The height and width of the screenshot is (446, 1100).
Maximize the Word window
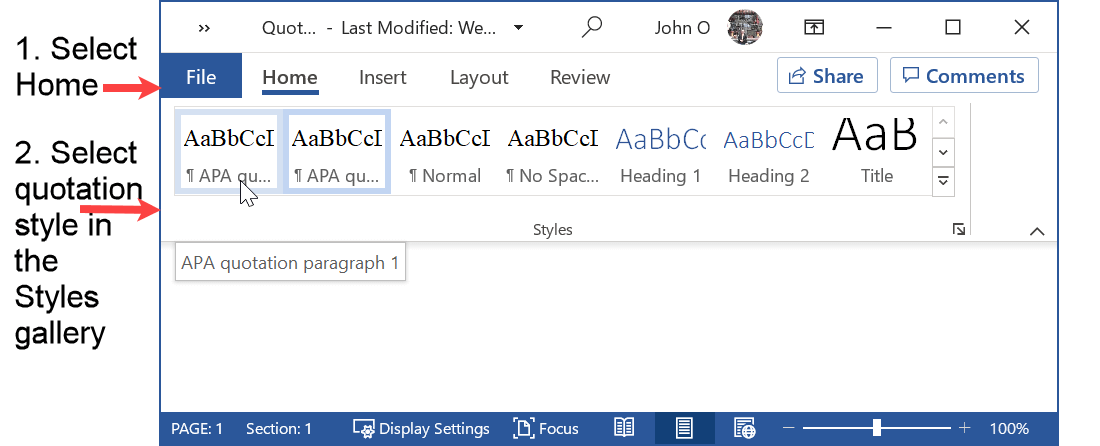coord(953,27)
